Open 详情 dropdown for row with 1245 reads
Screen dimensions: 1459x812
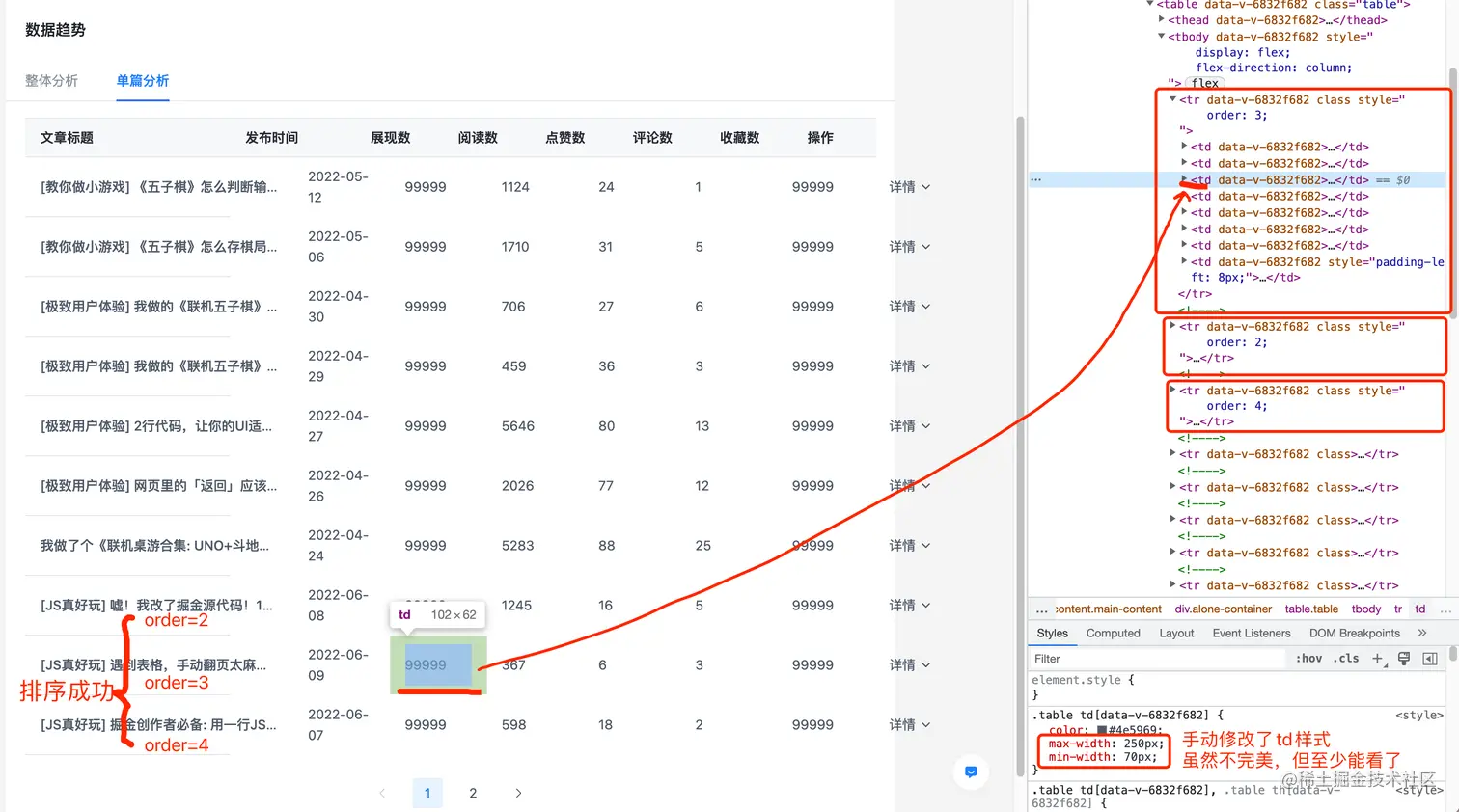[x=910, y=606]
